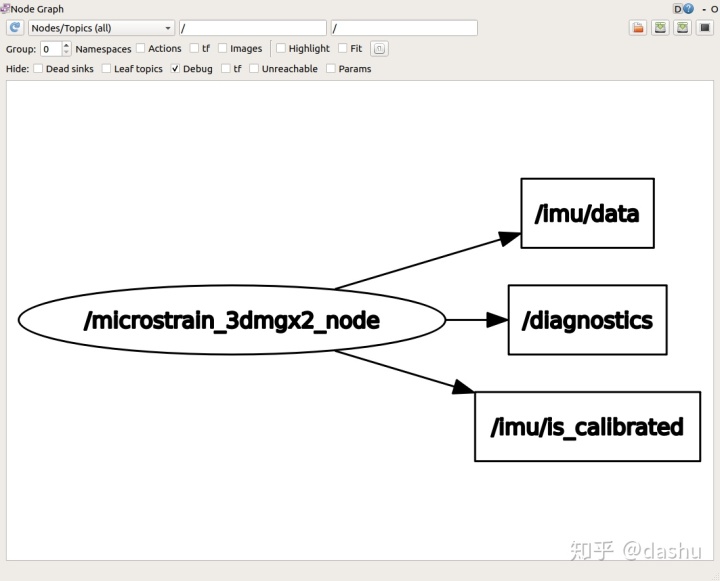720x581 pixels.
Task: Focus the first namespace filter field
Action: point(253,28)
